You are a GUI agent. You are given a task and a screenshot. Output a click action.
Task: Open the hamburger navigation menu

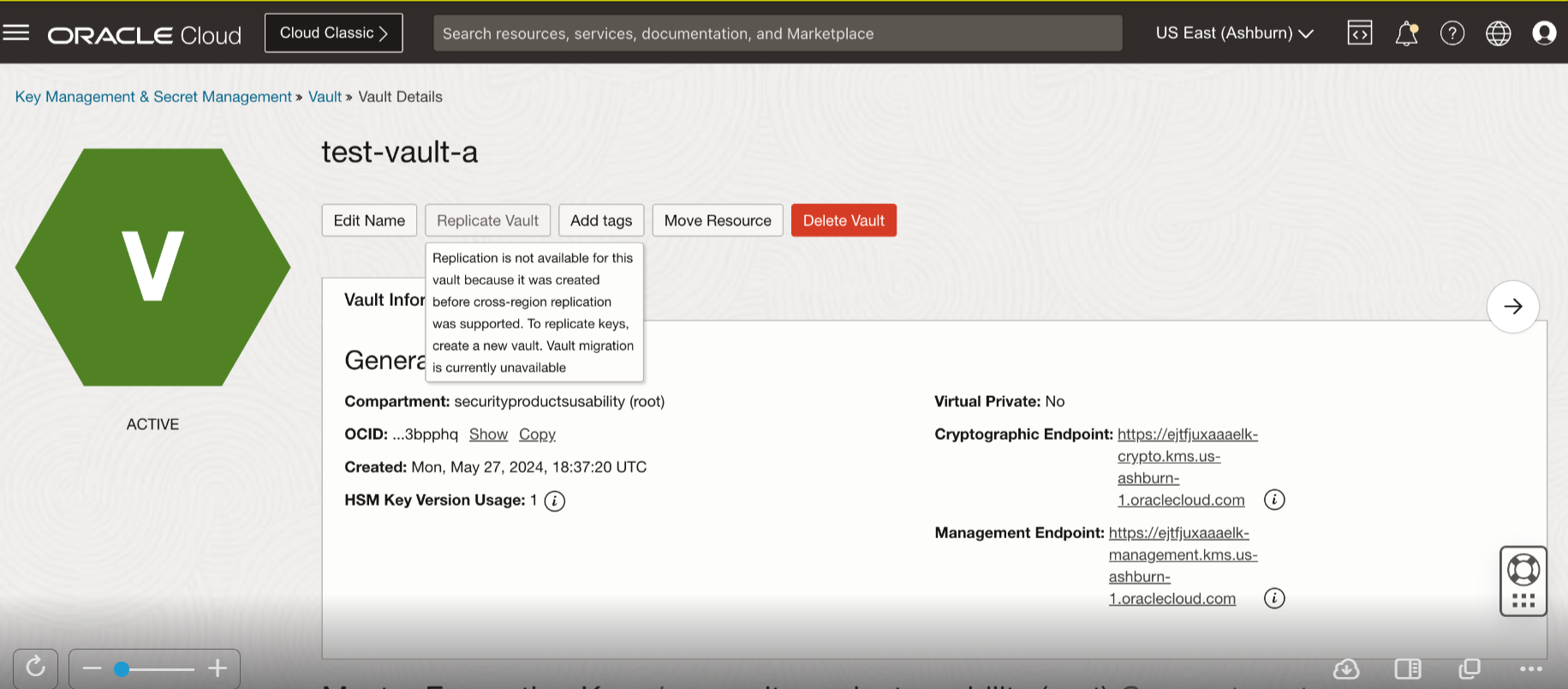[16, 33]
